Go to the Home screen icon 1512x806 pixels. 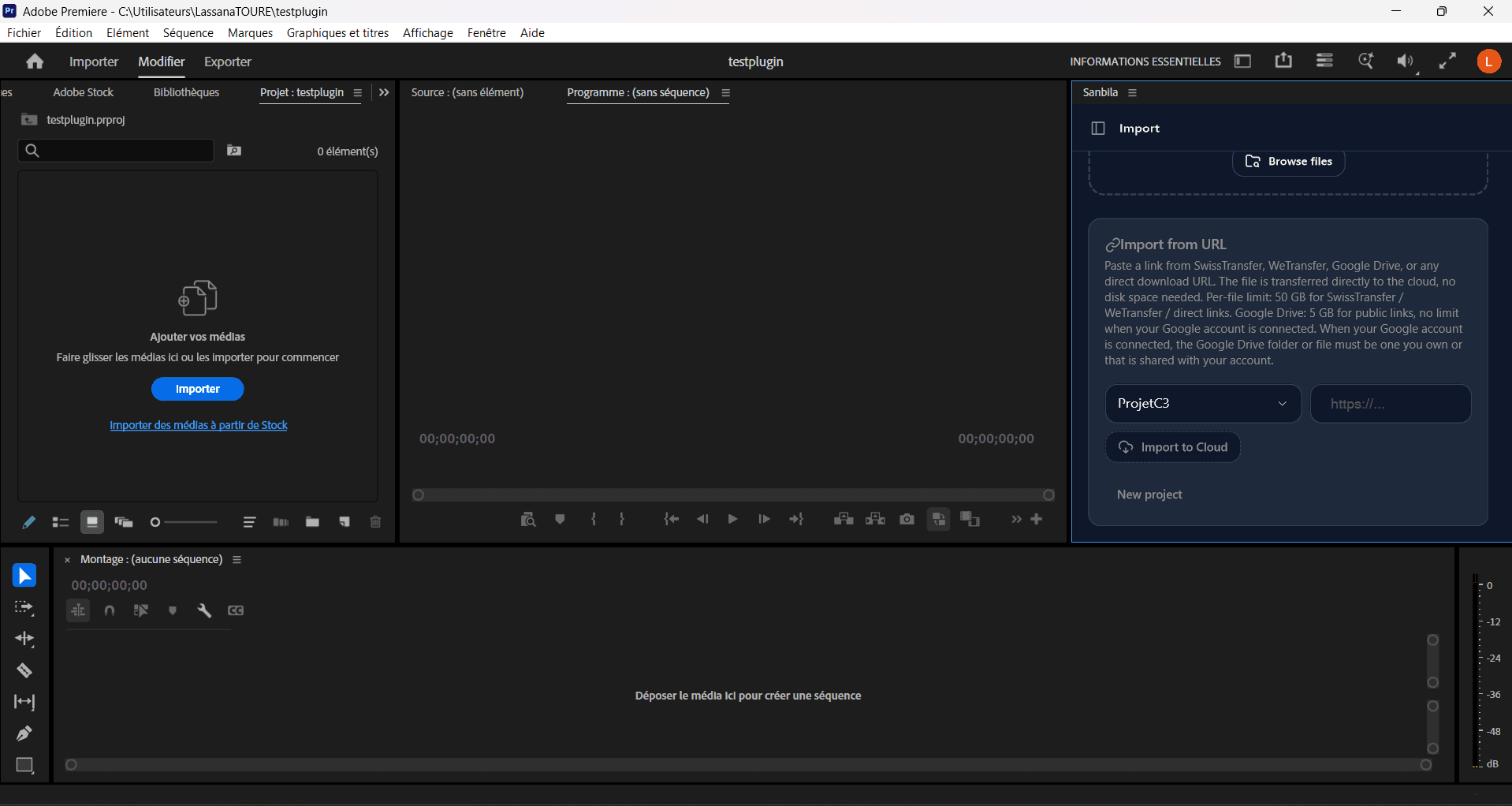click(35, 62)
